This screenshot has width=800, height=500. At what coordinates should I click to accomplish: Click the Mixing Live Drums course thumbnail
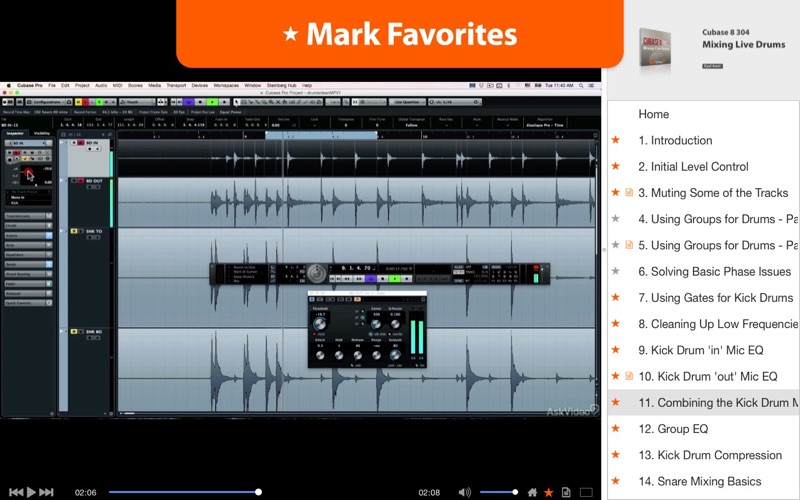(x=655, y=47)
